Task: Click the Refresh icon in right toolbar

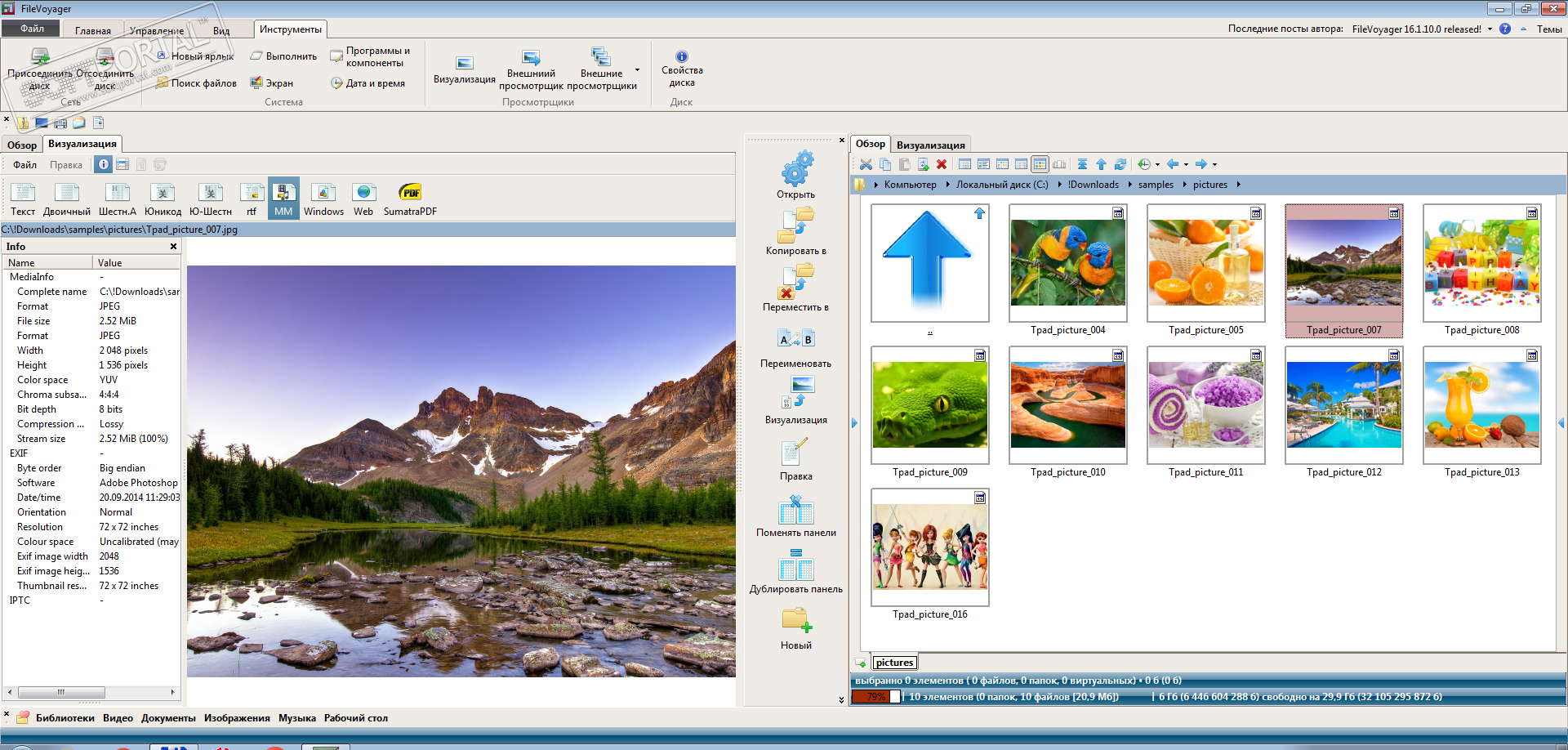Action: [1120, 164]
